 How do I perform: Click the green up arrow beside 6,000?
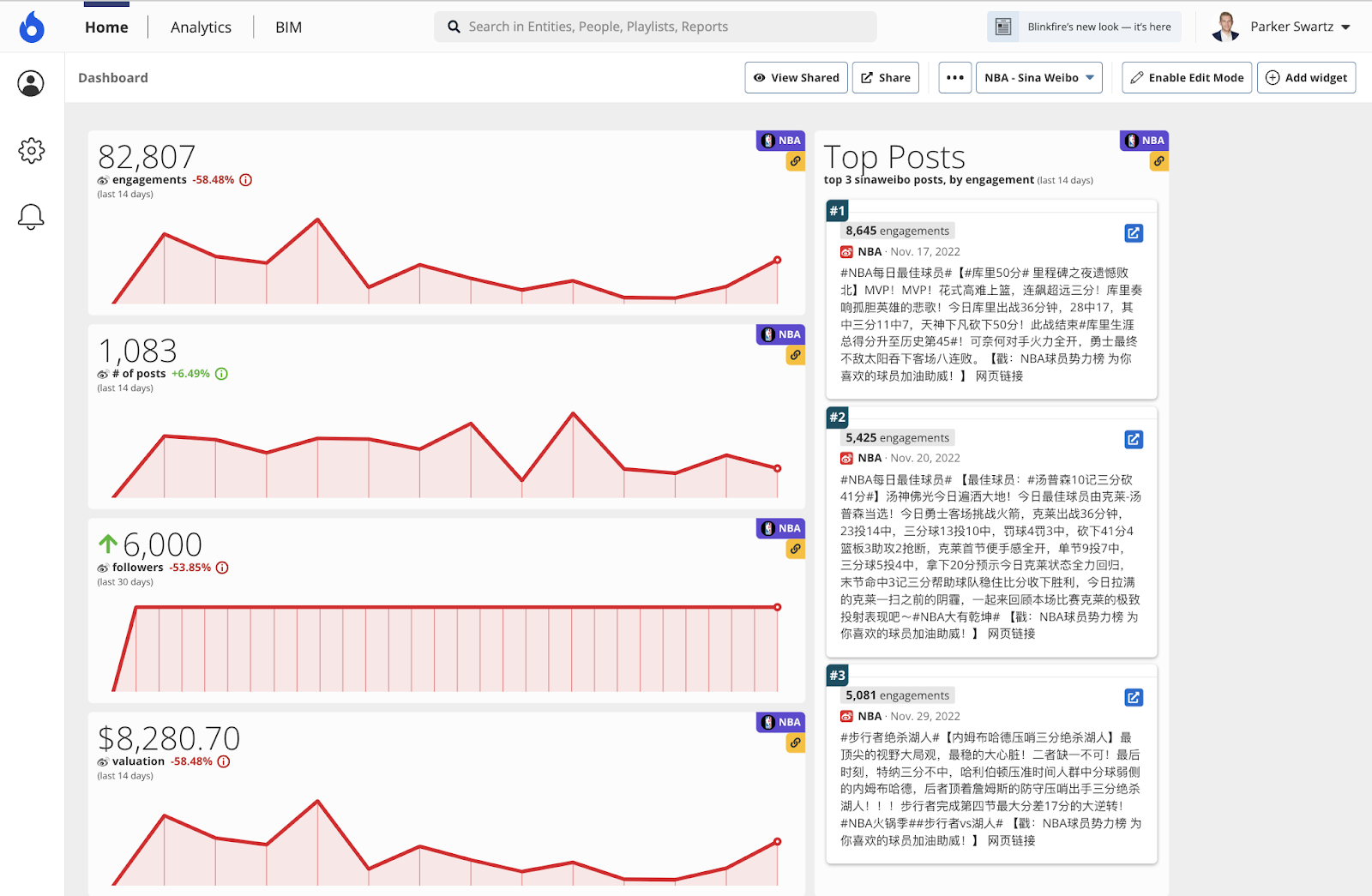(x=108, y=544)
